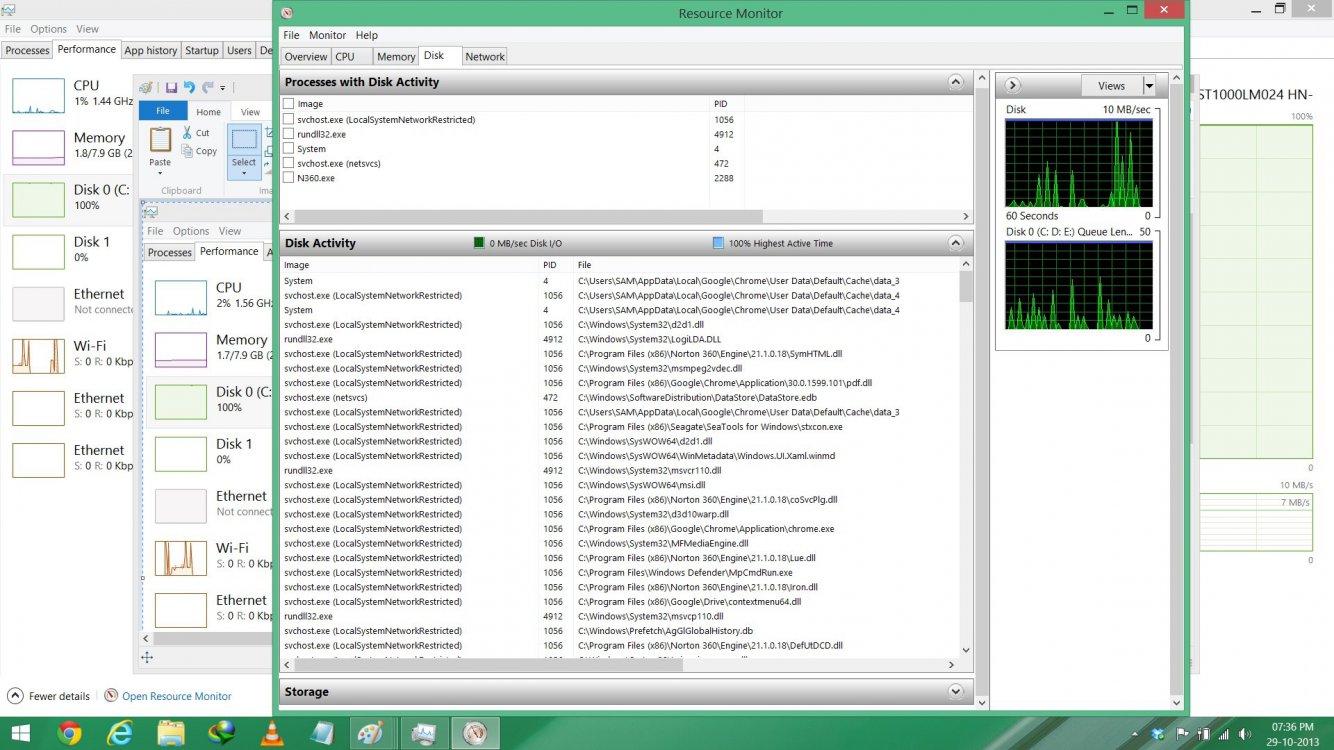Click the notepad taskbar icon
Screen dimensions: 1334x750
(x=321, y=733)
